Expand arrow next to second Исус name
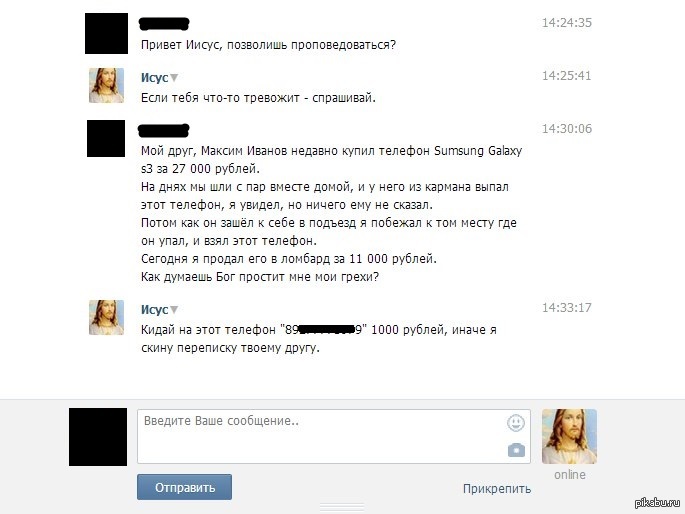The height and width of the screenshot is (514, 685). pyautogui.click(x=174, y=310)
